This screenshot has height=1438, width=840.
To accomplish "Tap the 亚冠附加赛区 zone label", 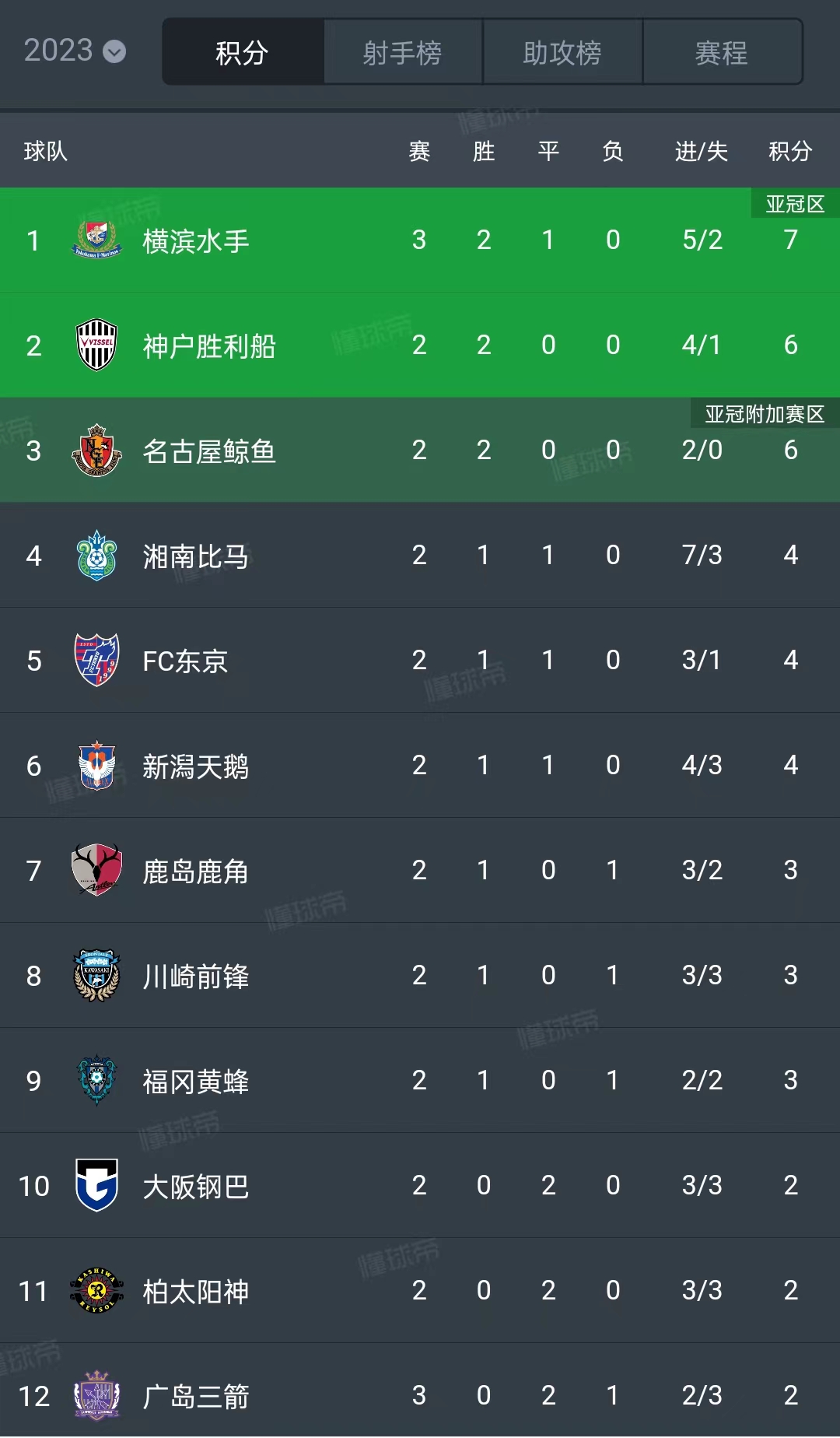I will pos(764,414).
